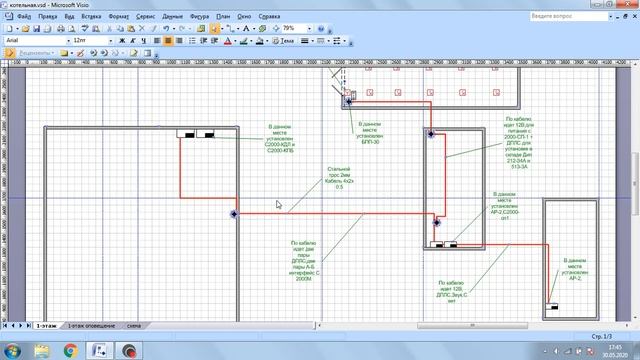Apply fill color bucket swatch

coord(260,40)
